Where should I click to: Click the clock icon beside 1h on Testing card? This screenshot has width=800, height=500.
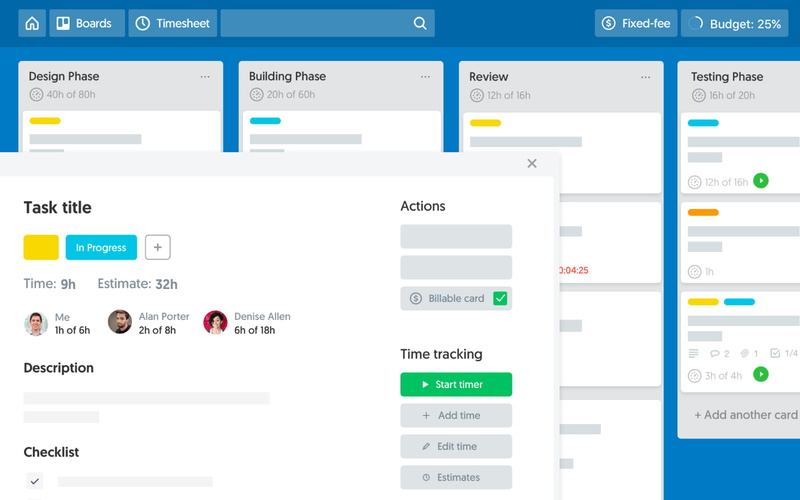[694, 272]
